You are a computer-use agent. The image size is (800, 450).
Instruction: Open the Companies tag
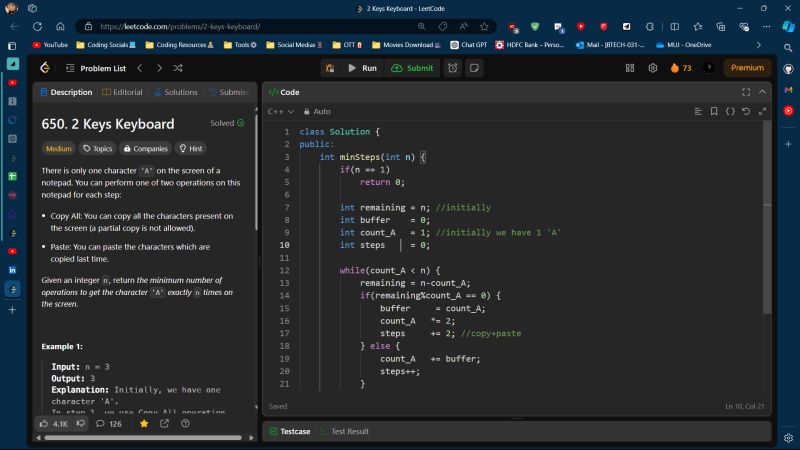coord(146,148)
